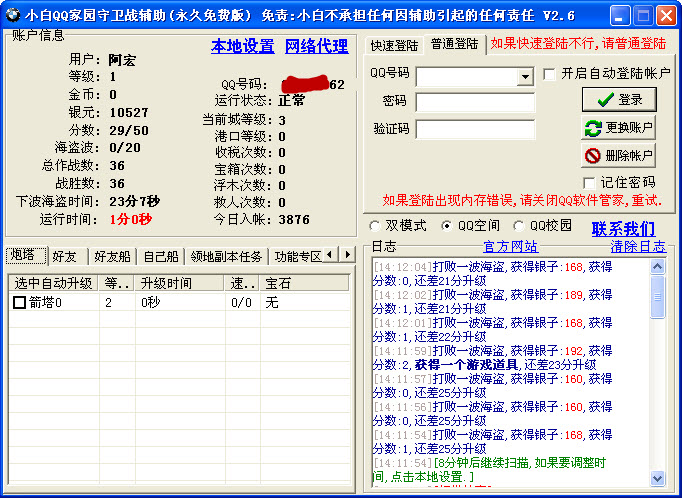The image size is (682, 498).
Task: Tick the 记住密码 checkbox
Action: click(589, 183)
